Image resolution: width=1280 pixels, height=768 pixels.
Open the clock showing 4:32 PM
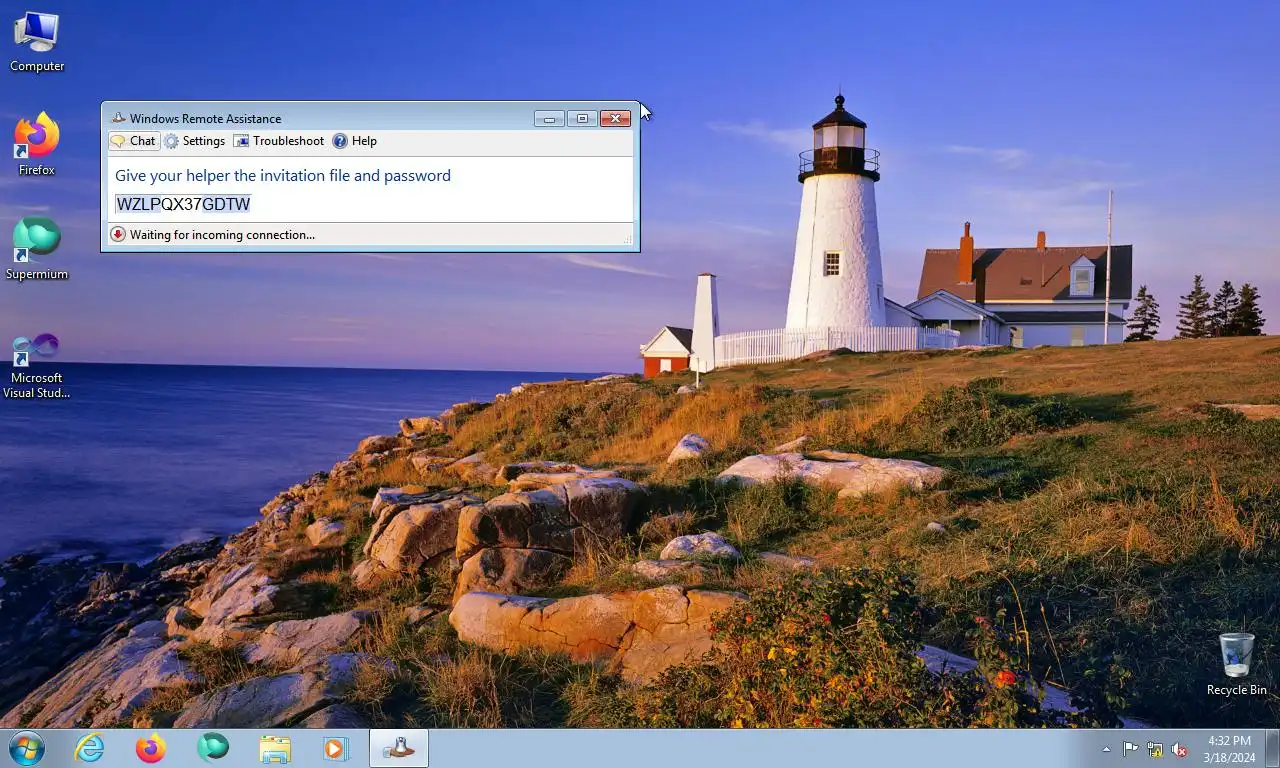coord(1229,749)
